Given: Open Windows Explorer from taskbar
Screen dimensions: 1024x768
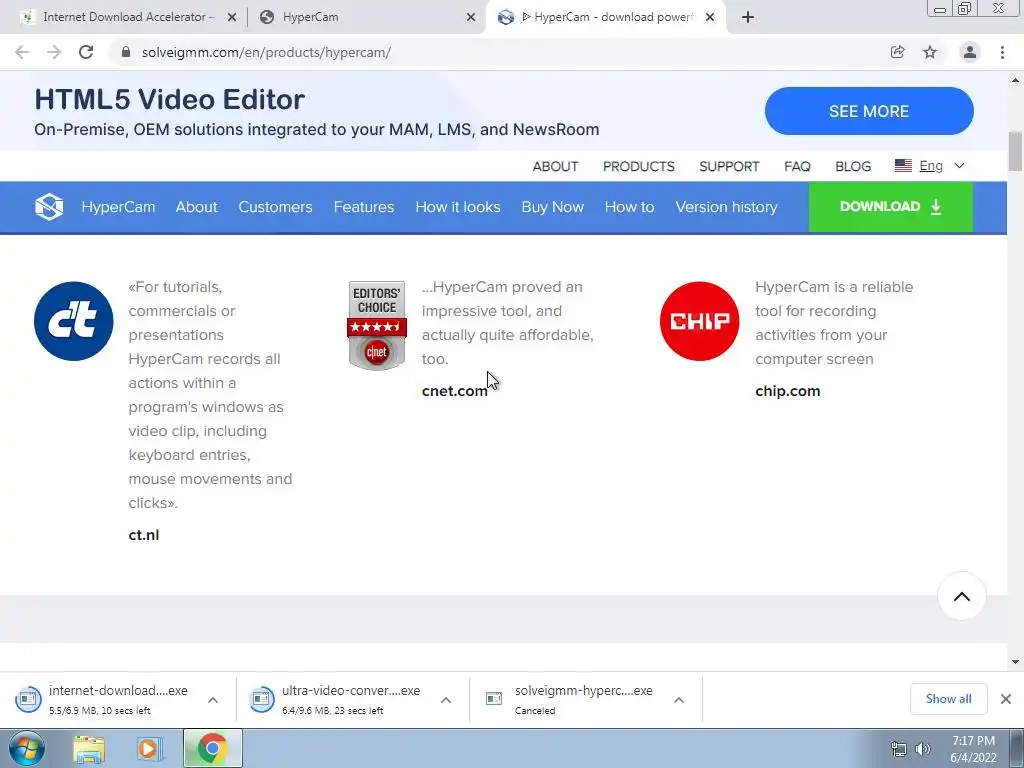Looking at the screenshot, I should click(x=89, y=749).
